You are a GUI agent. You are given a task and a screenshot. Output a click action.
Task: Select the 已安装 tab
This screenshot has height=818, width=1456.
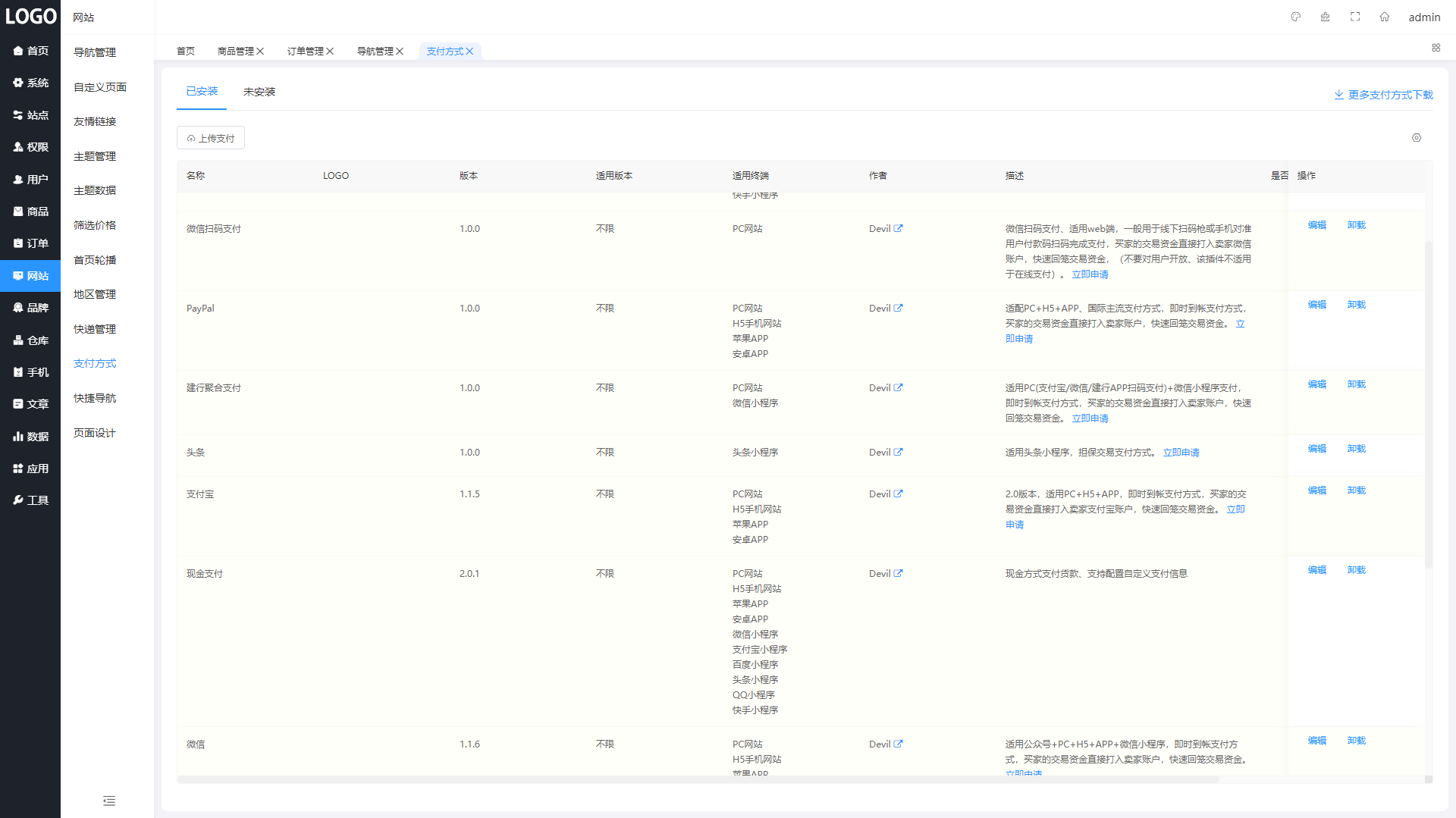pos(202,92)
